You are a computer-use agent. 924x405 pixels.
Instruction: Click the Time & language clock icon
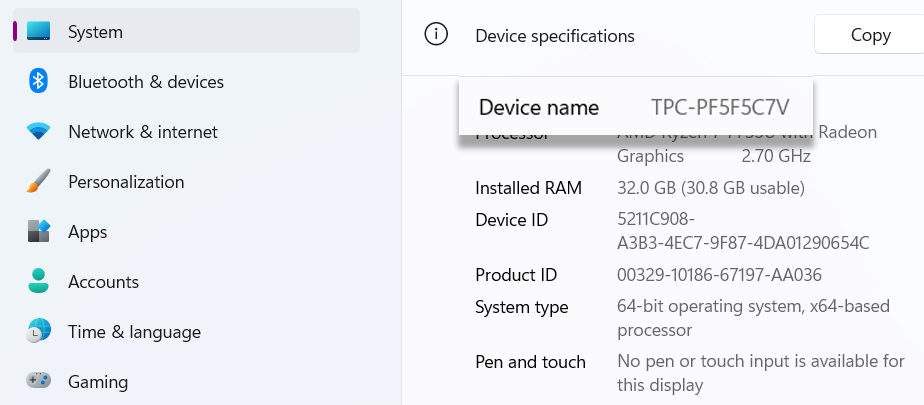(38, 332)
